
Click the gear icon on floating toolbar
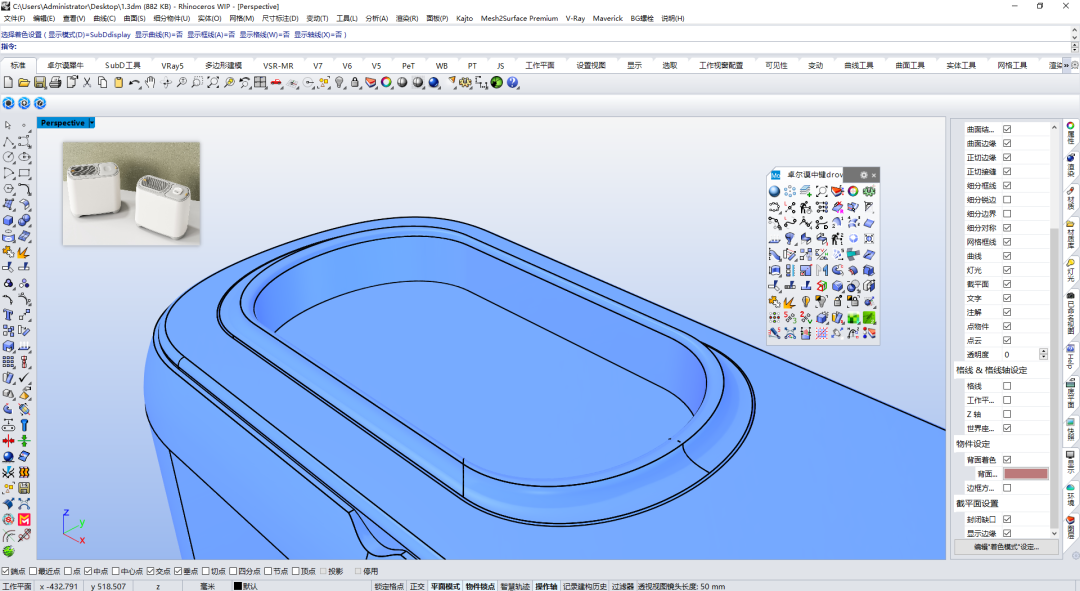864,175
